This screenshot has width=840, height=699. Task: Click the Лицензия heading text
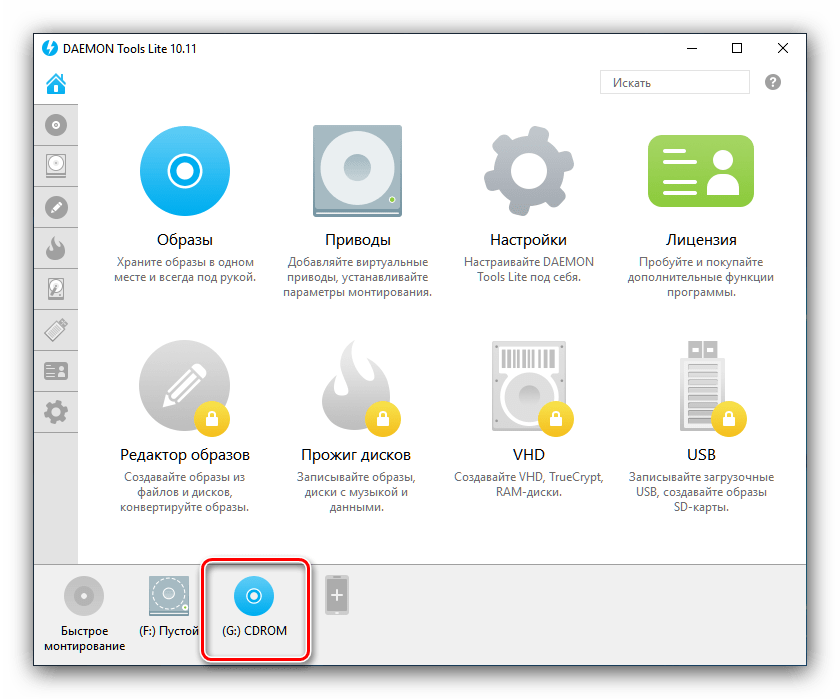tap(701, 240)
